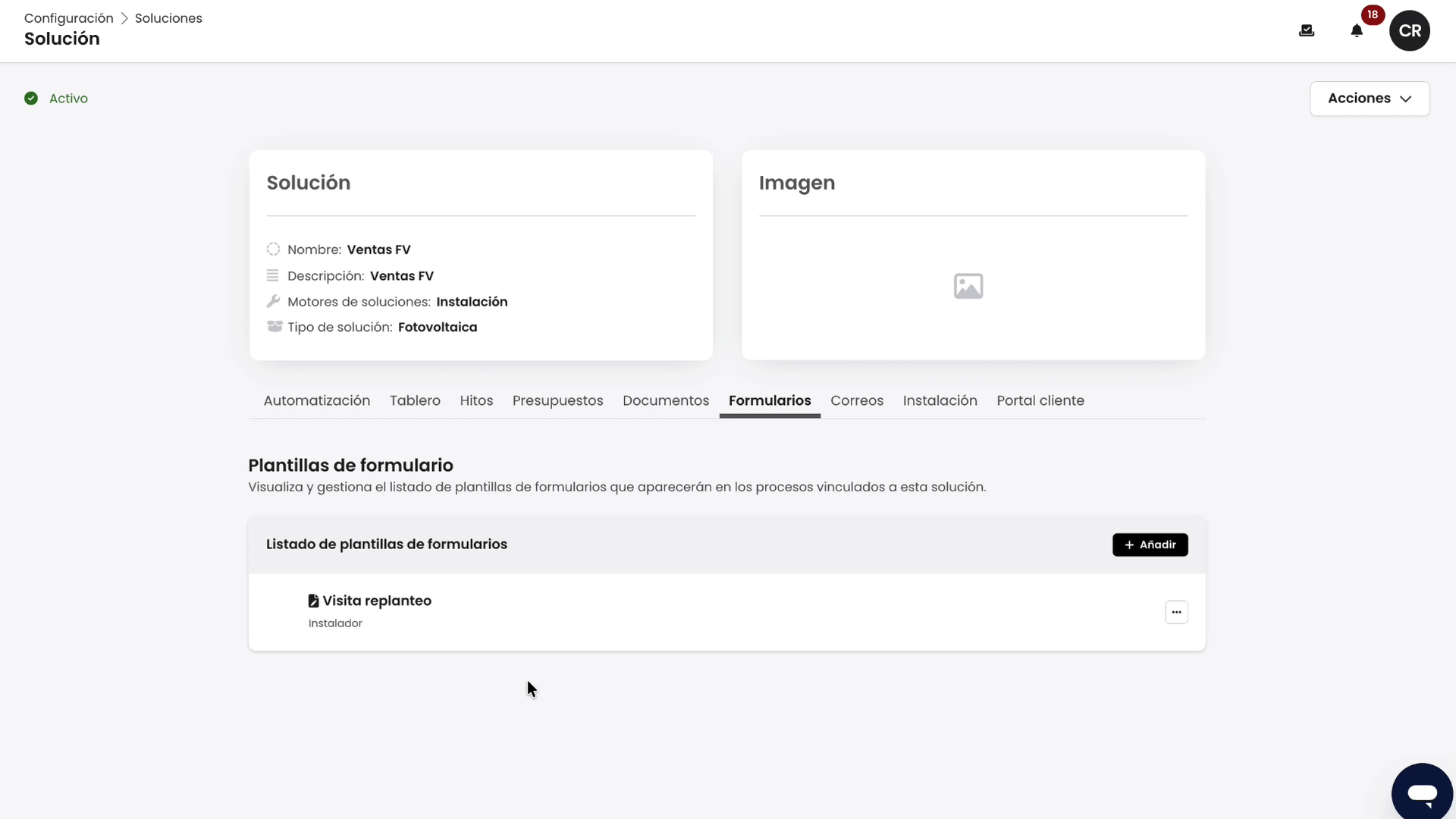Click the Solución card title
This screenshot has width=1456, height=819.
coord(309,183)
